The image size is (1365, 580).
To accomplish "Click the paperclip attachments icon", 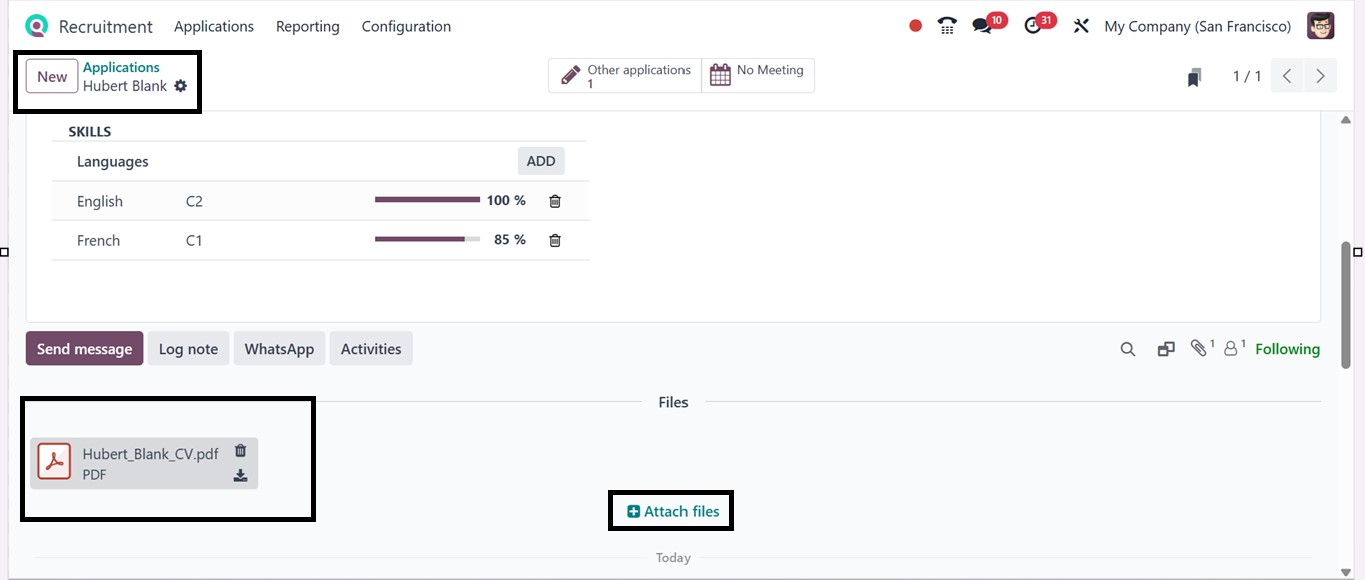I will [x=1198, y=348].
